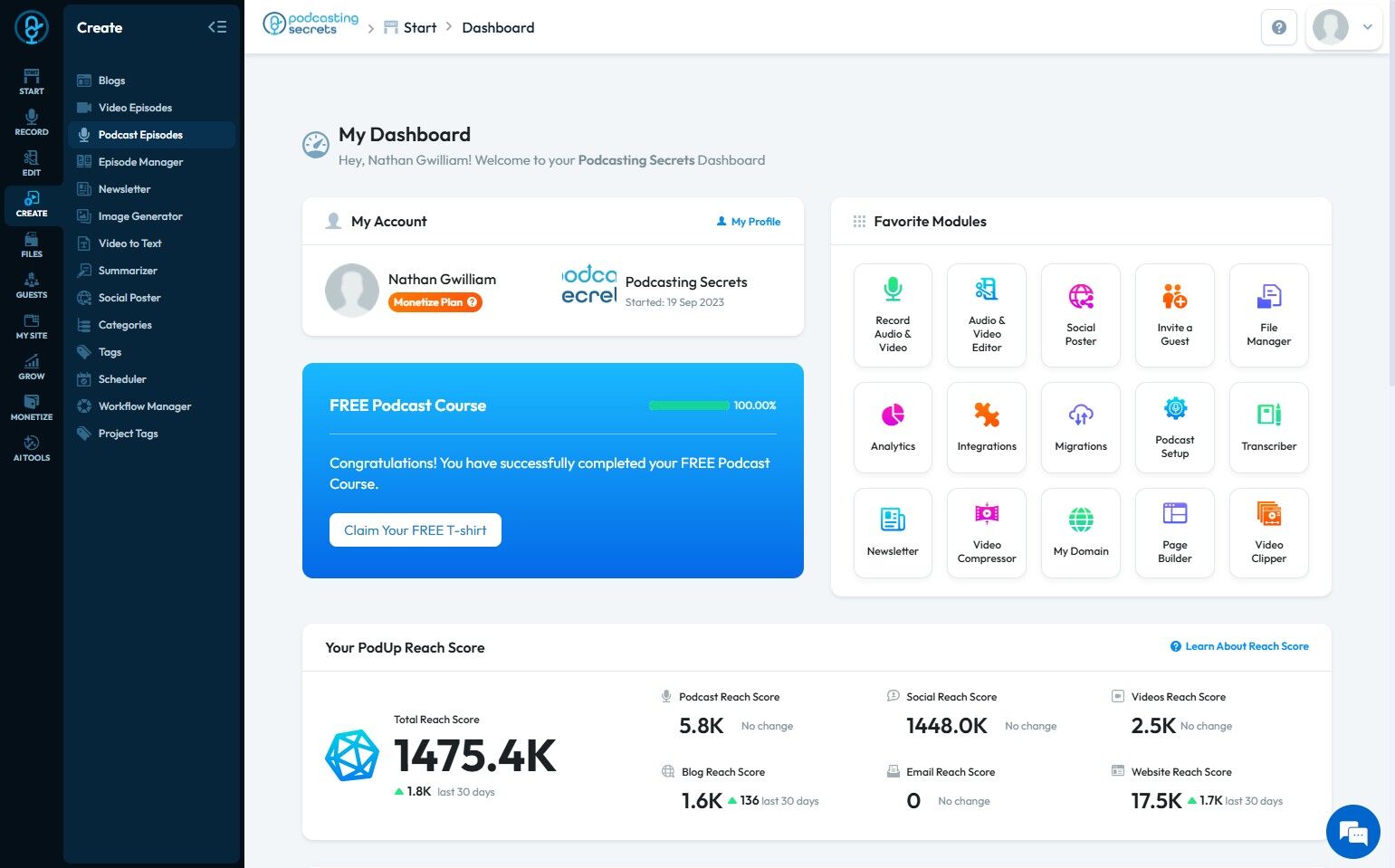Select Podcast Episodes in the Create menu

coord(151,135)
